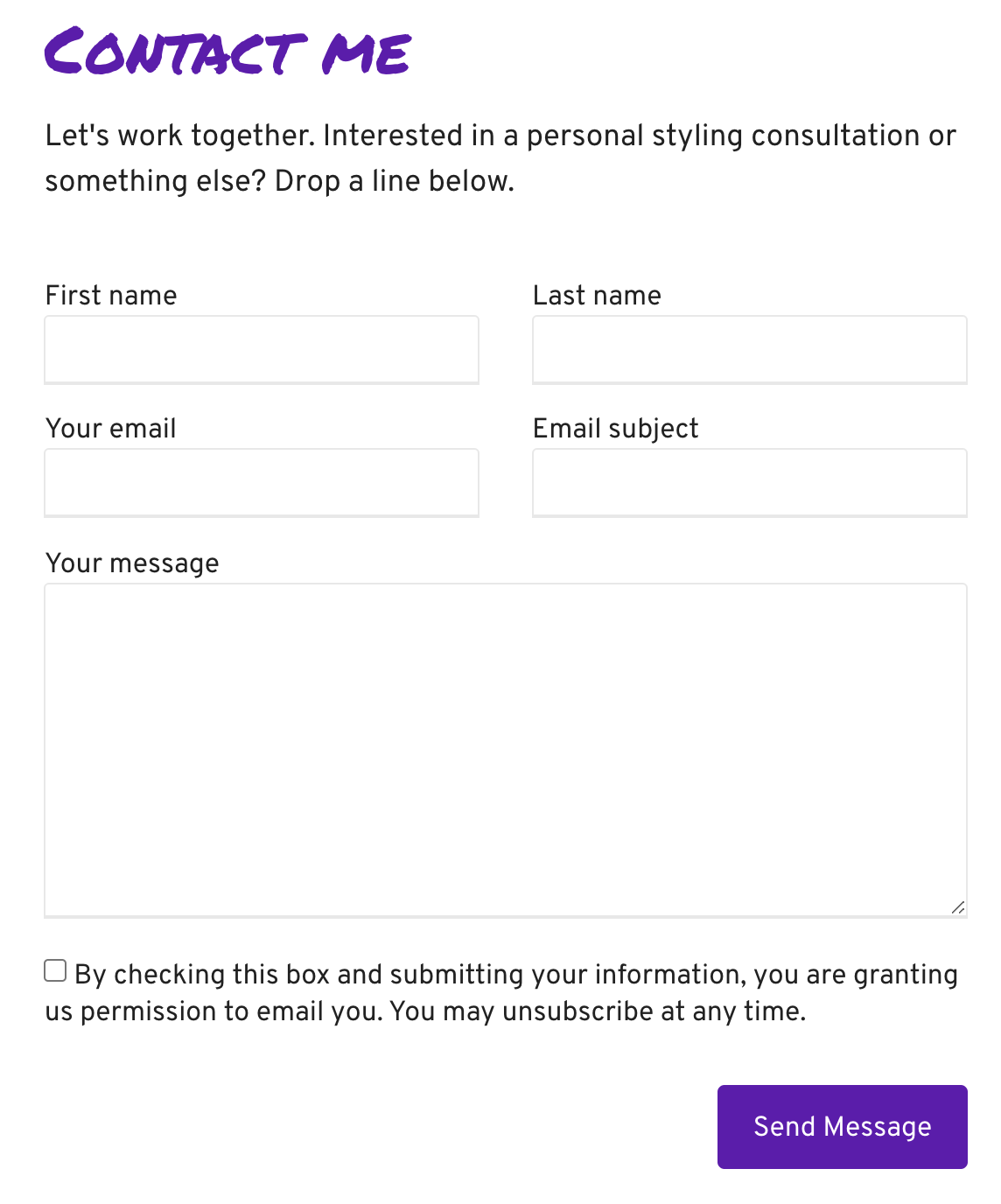Viewport: 1001px width, 1204px height.
Task: Focus the Last name text box
Action: tap(749, 349)
